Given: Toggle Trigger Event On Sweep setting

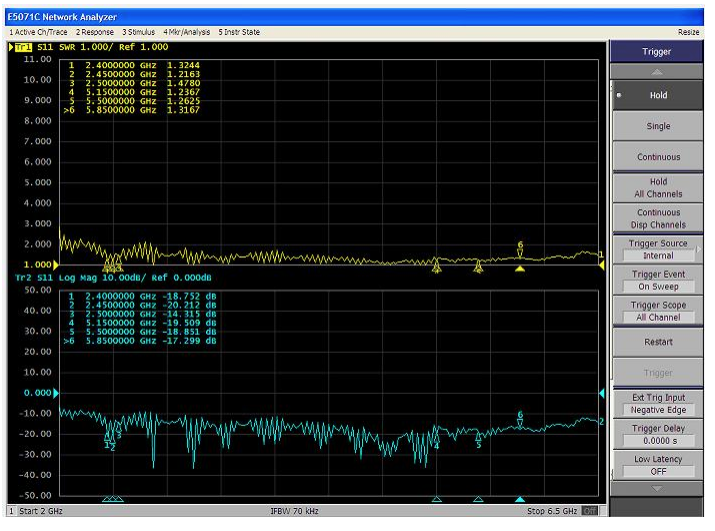Looking at the screenshot, I should [658, 280].
